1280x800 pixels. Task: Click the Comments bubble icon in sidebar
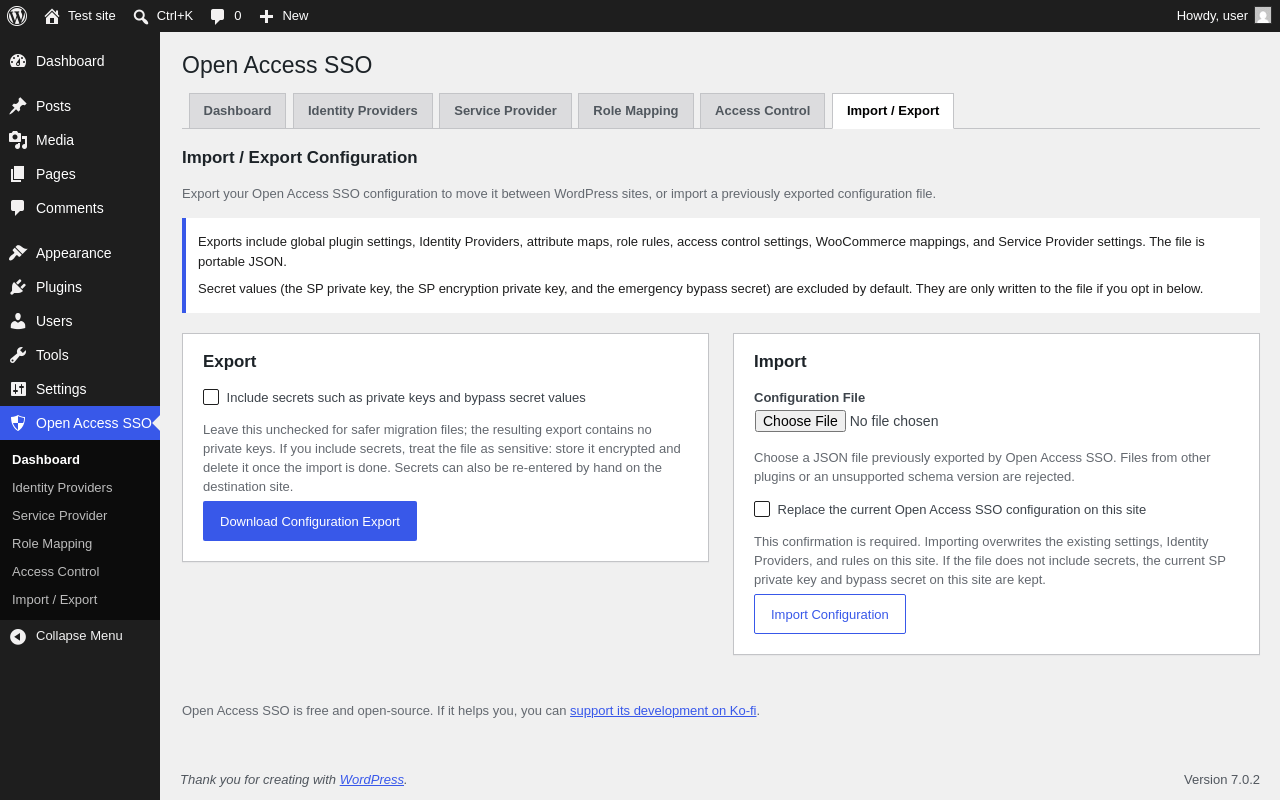(x=18, y=208)
